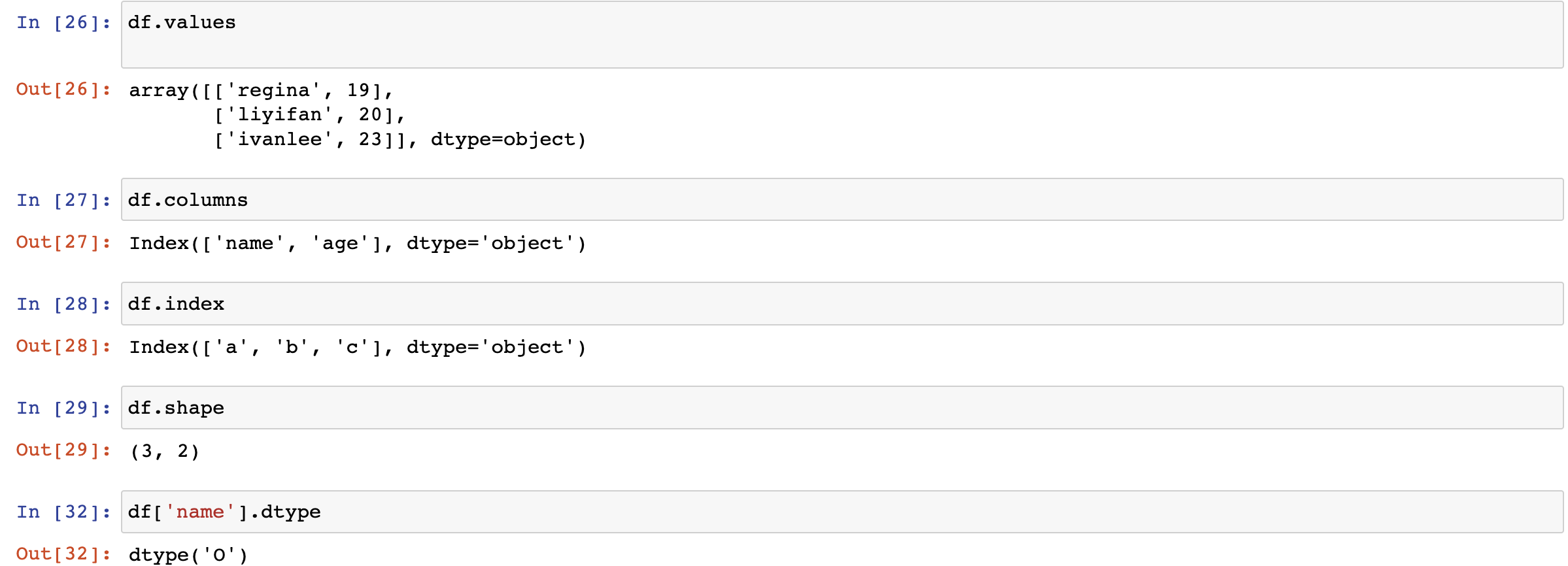The image size is (1568, 566).
Task: Click the In [32] prompt
Action: coord(63,512)
